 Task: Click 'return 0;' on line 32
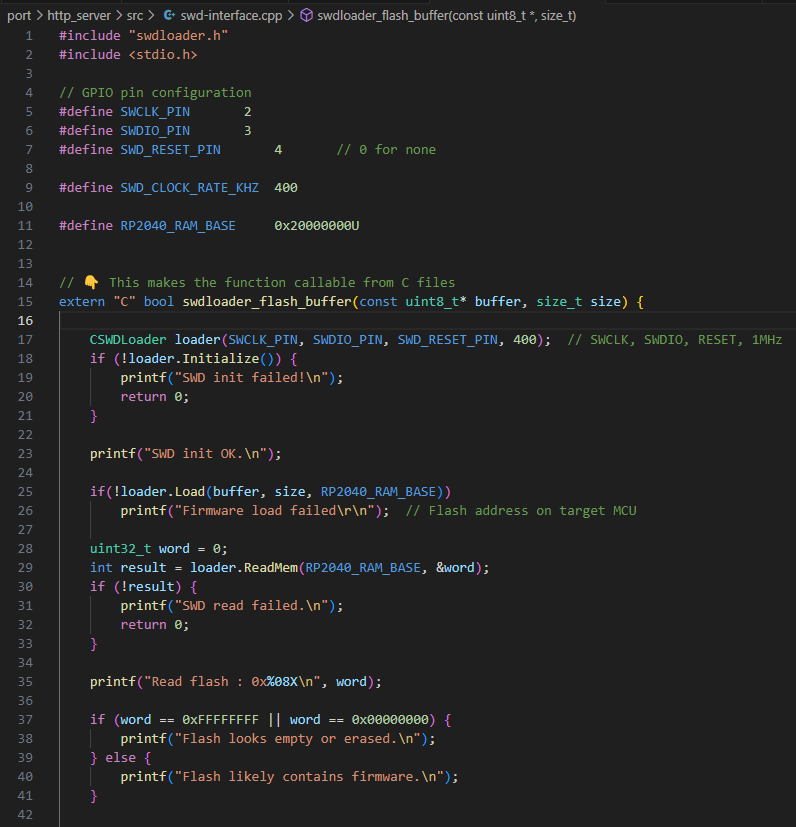click(x=155, y=624)
